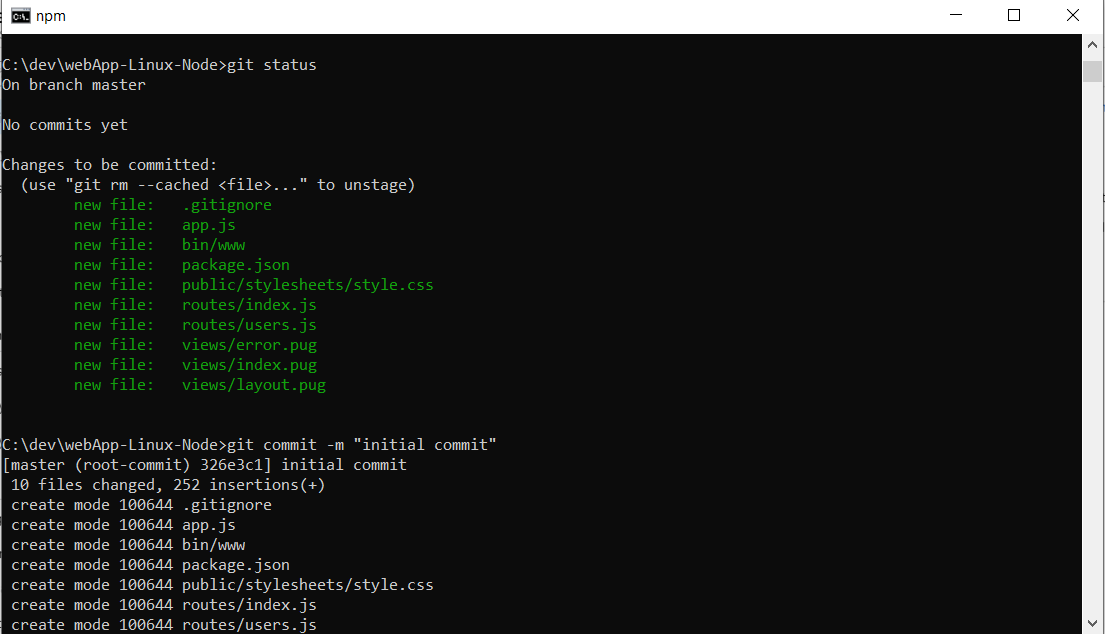This screenshot has height=634, width=1105.
Task: Select the package.json new file entry
Action: (236, 264)
